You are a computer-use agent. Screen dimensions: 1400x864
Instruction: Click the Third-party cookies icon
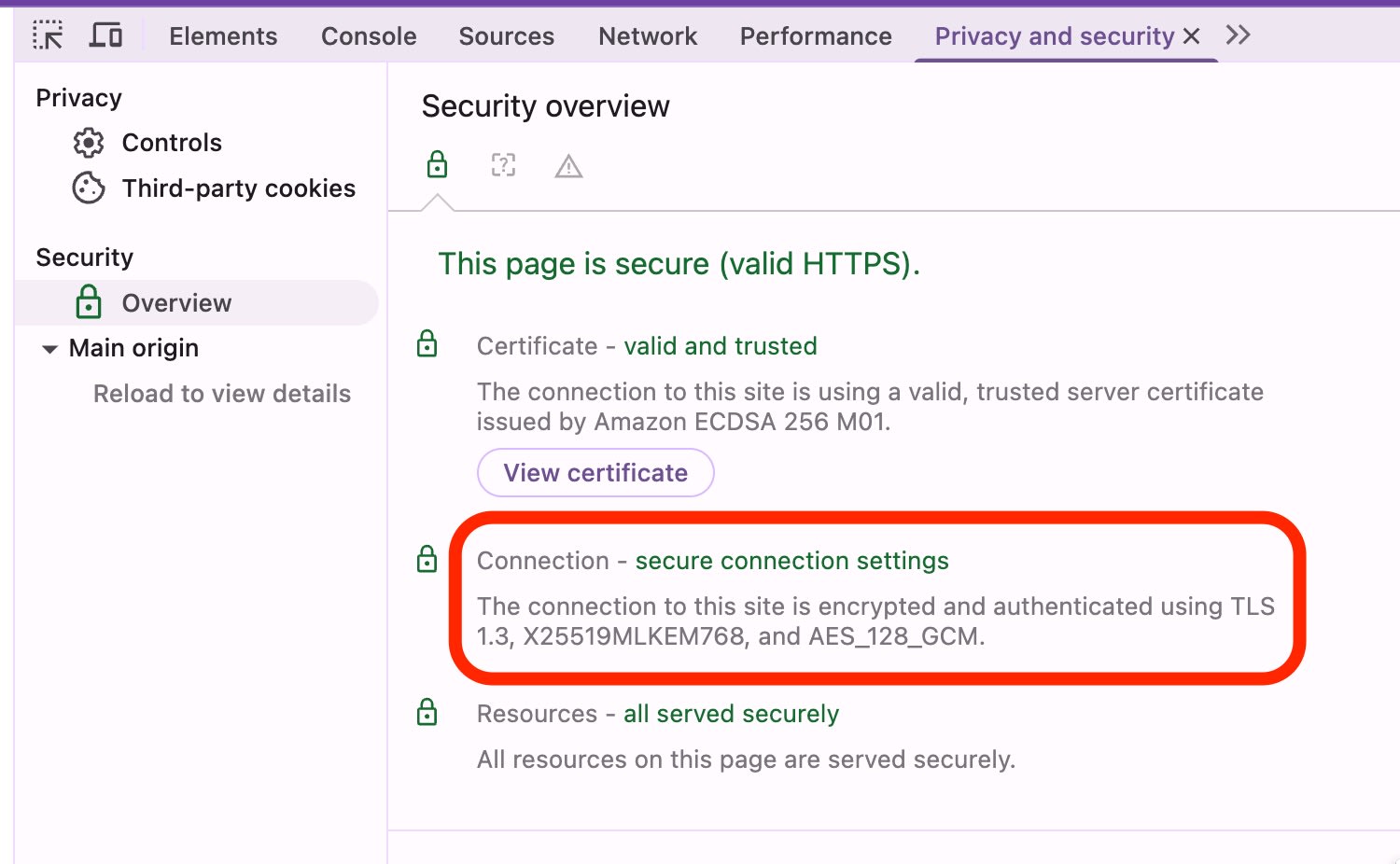click(87, 188)
